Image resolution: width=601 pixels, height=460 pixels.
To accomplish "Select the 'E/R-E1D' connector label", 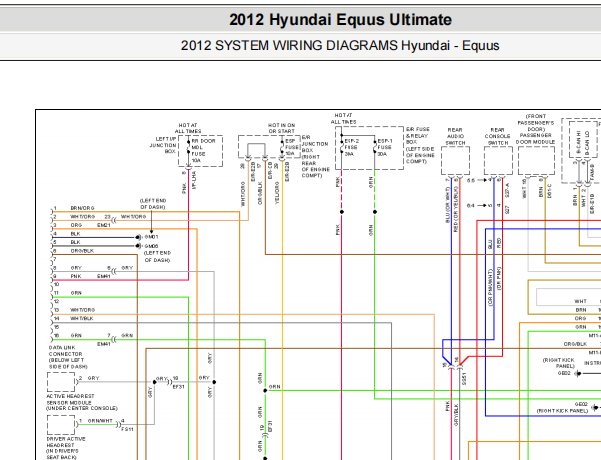I will [x=592, y=204].
